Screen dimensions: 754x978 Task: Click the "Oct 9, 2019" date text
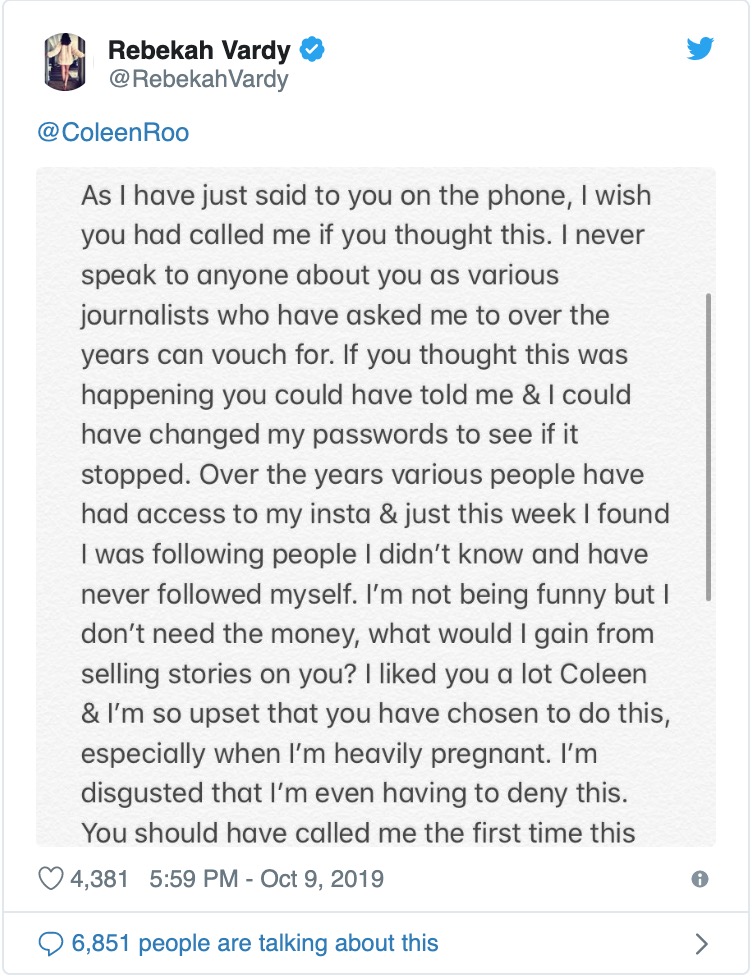click(321, 880)
